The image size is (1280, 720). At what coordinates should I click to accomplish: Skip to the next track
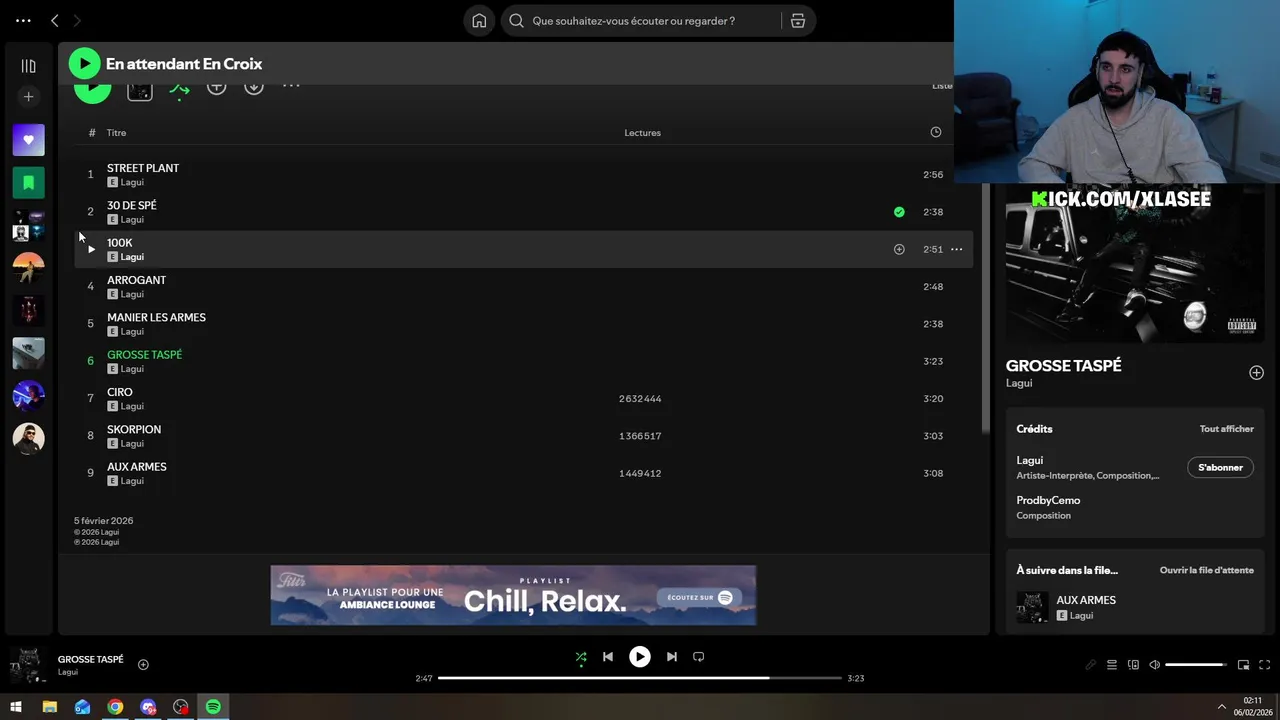click(672, 657)
